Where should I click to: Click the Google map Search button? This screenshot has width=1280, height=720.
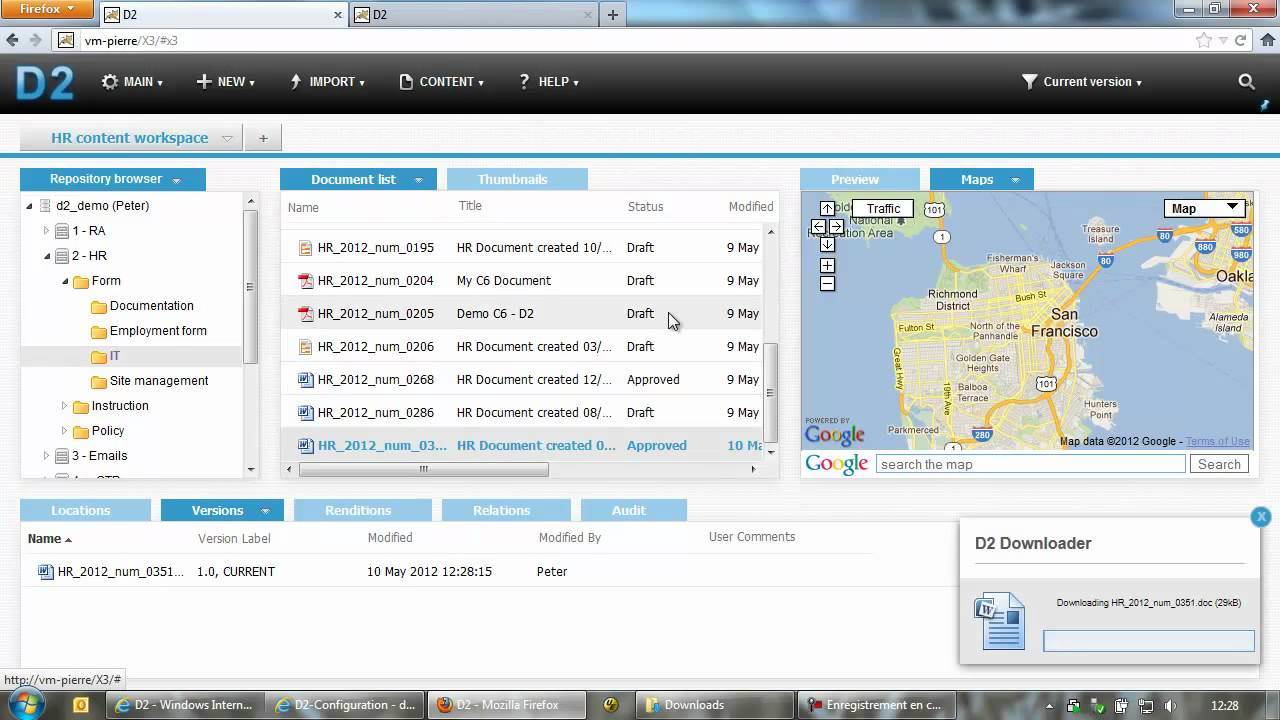(1219, 464)
